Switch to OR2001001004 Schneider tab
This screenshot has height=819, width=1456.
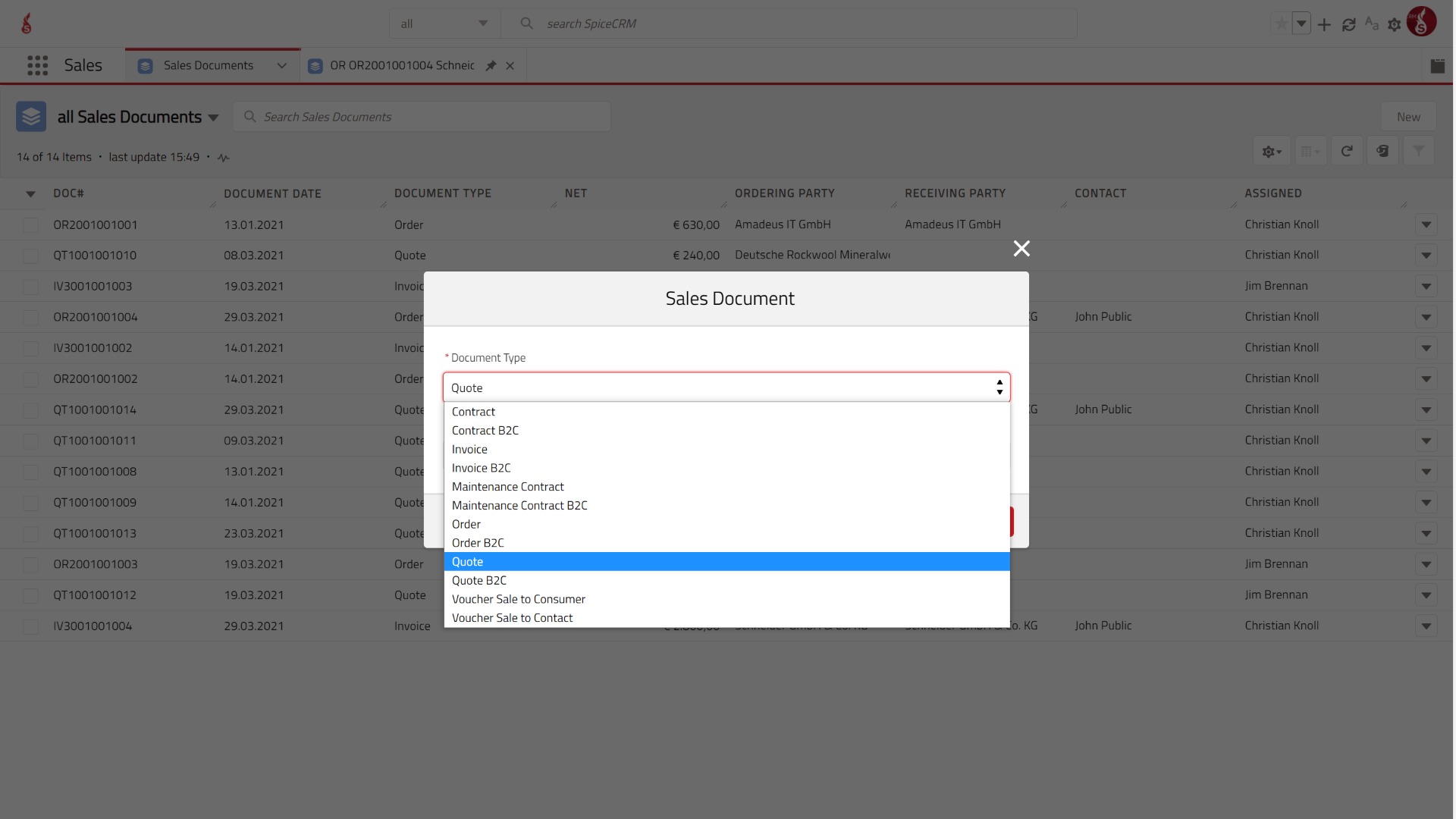pos(402,65)
